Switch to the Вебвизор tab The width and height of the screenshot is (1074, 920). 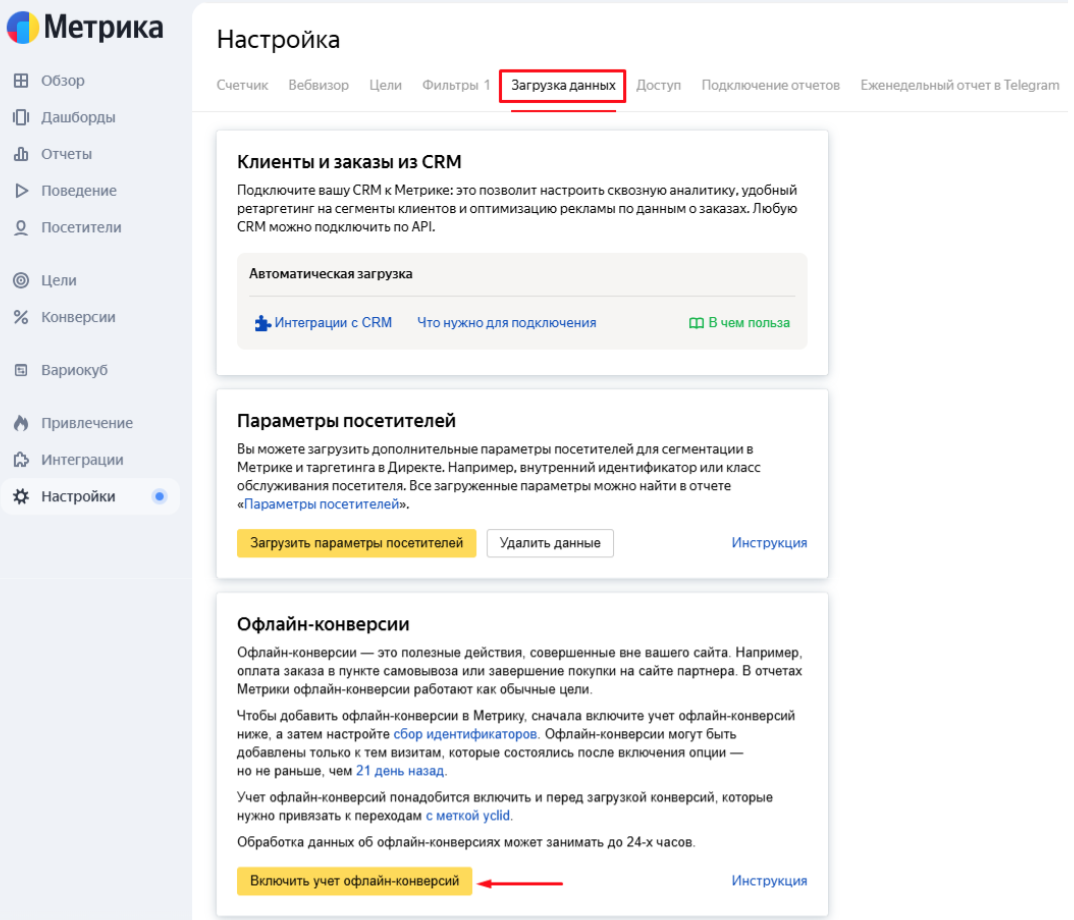point(319,85)
